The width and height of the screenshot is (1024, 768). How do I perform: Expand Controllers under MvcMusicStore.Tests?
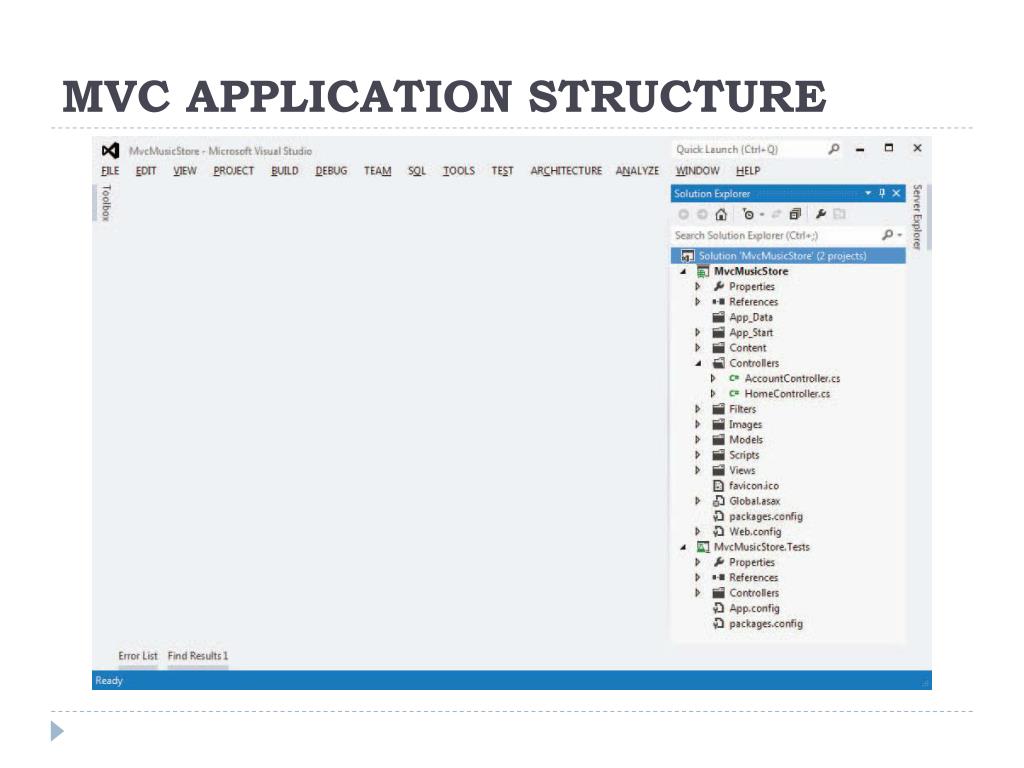tap(697, 593)
